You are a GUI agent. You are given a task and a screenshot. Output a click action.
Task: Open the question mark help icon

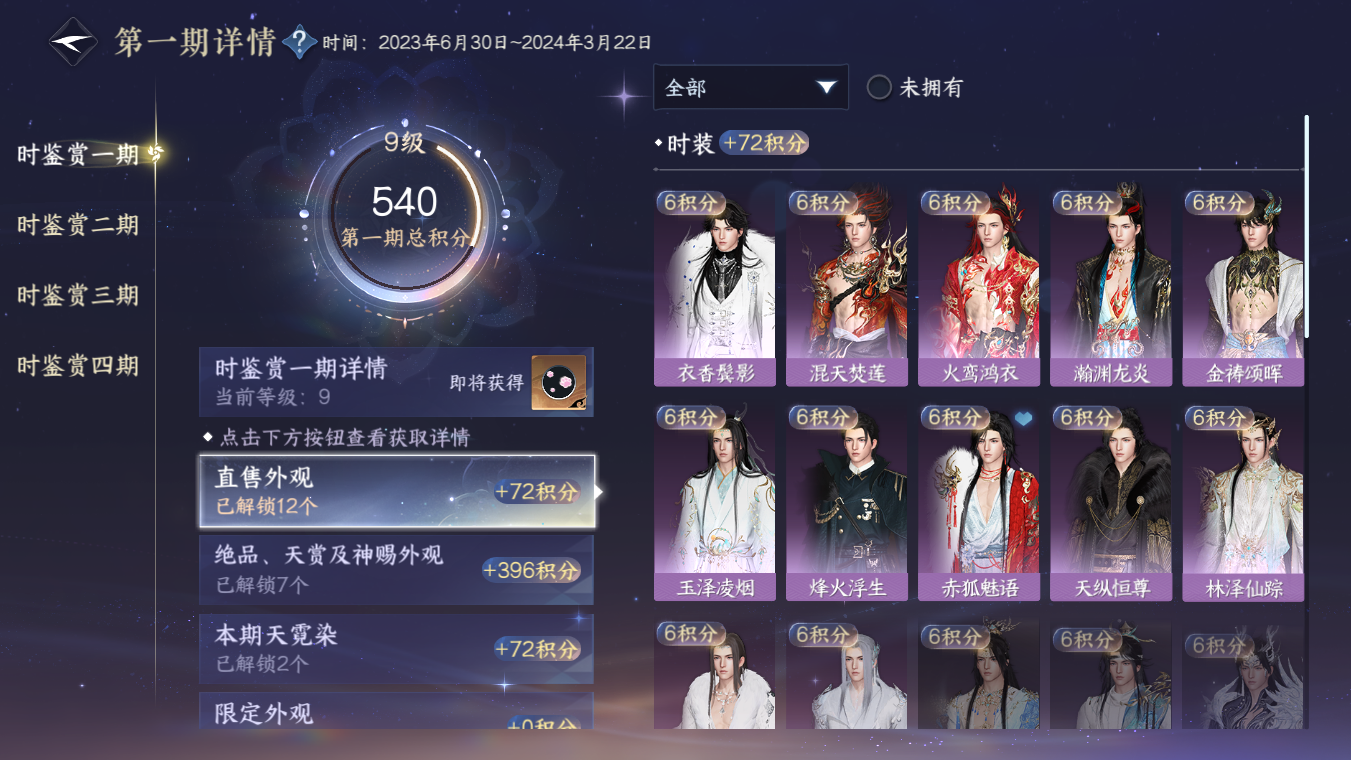click(299, 43)
